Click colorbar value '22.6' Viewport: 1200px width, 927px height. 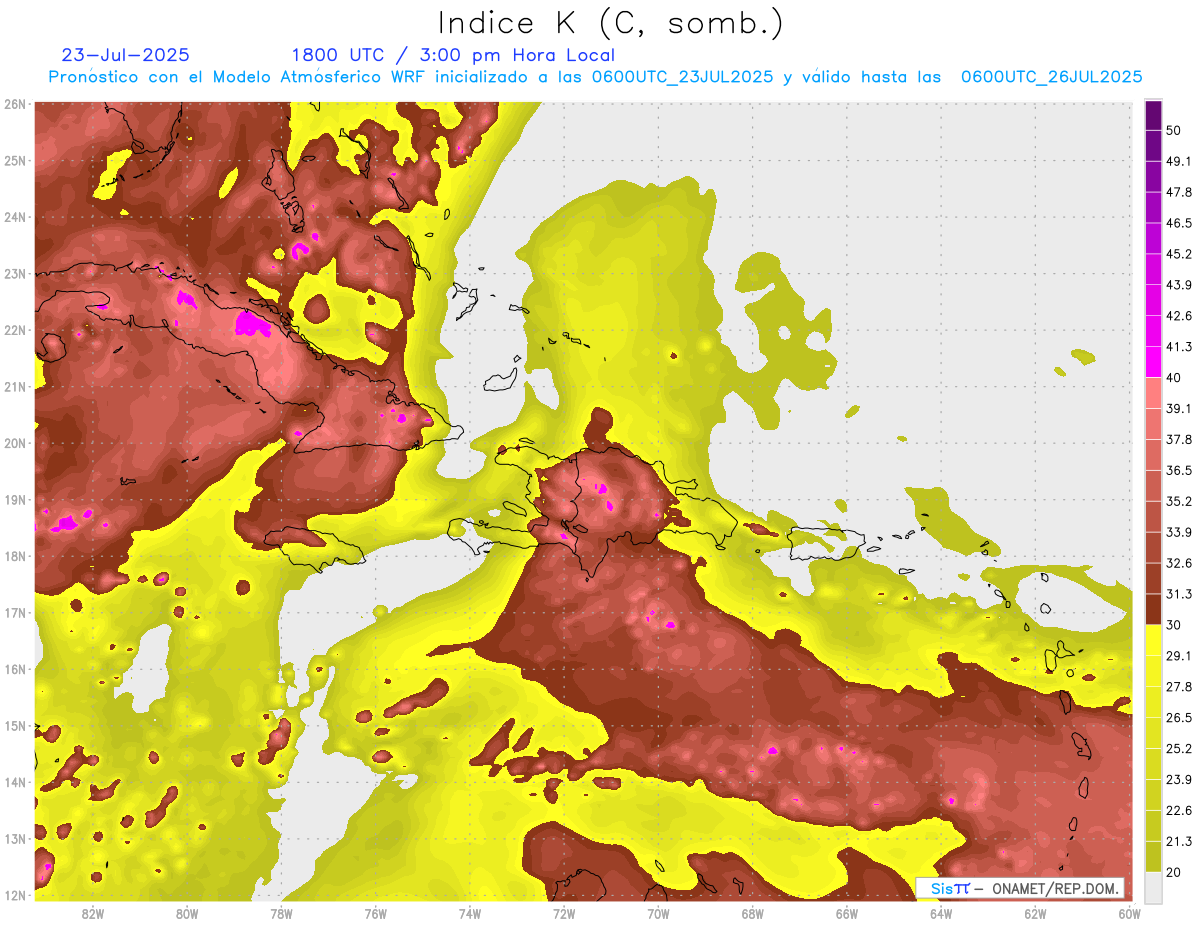point(1178,810)
